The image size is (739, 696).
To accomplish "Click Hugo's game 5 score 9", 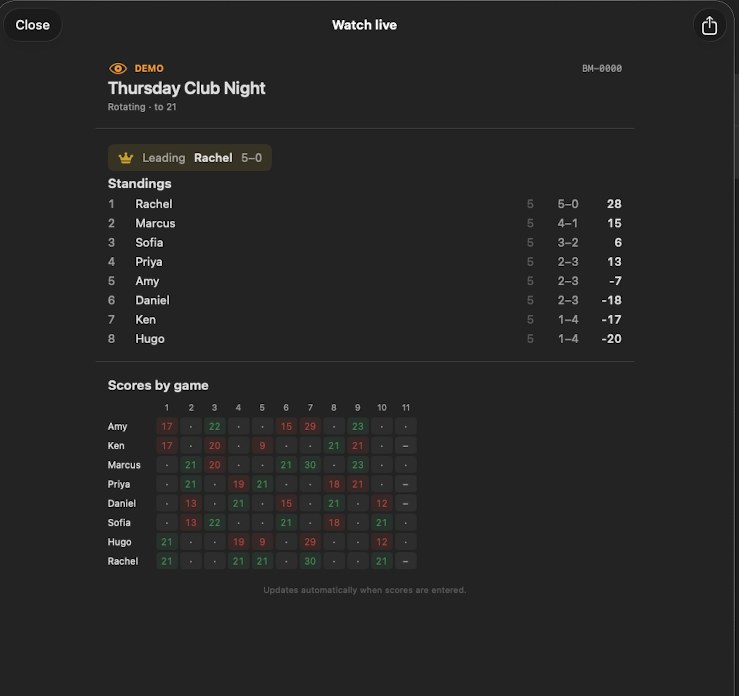I will (262, 542).
